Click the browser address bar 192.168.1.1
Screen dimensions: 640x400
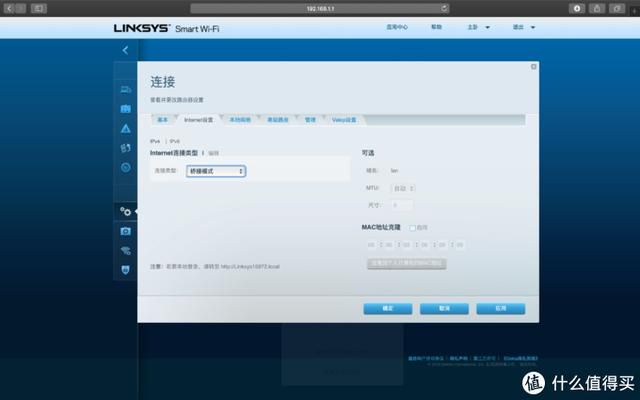coord(320,8)
